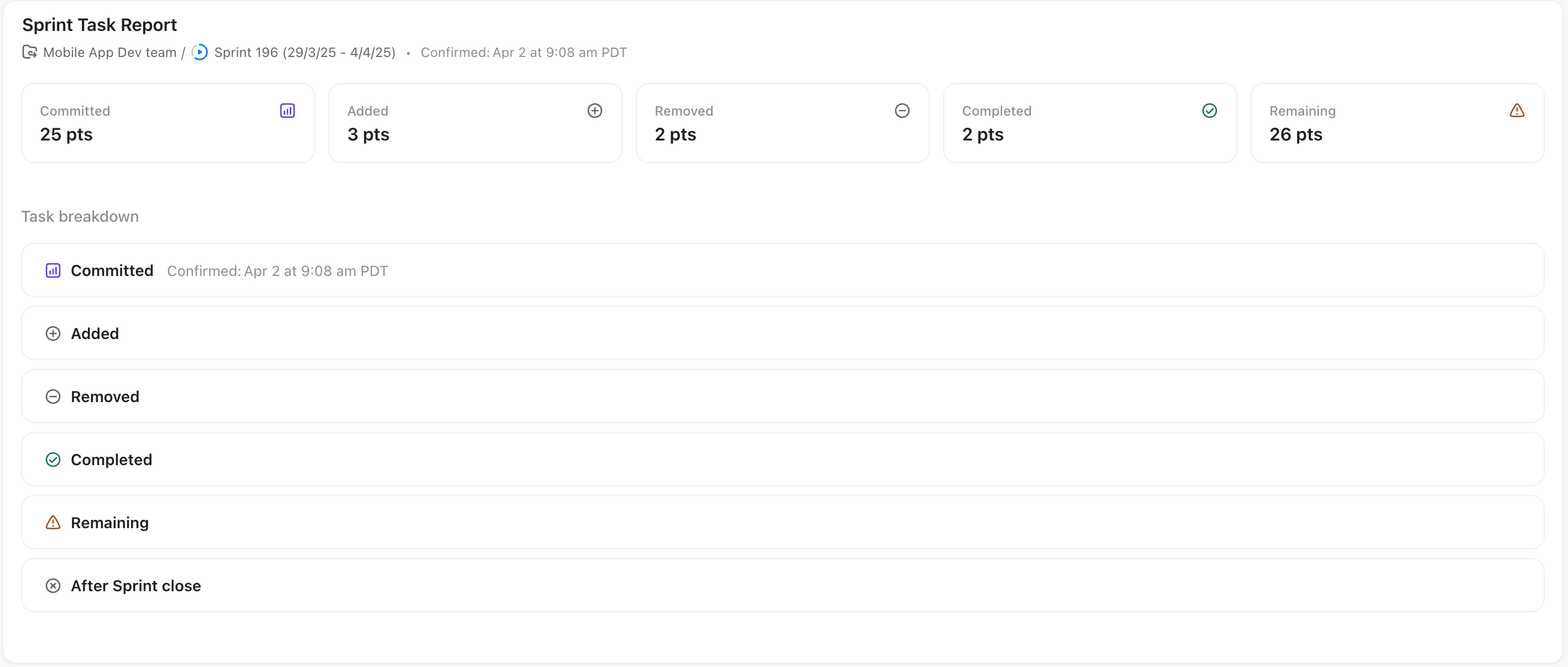This screenshot has width=1568, height=667.
Task: Select the Remaining 26 pts summary card
Action: (x=1397, y=123)
